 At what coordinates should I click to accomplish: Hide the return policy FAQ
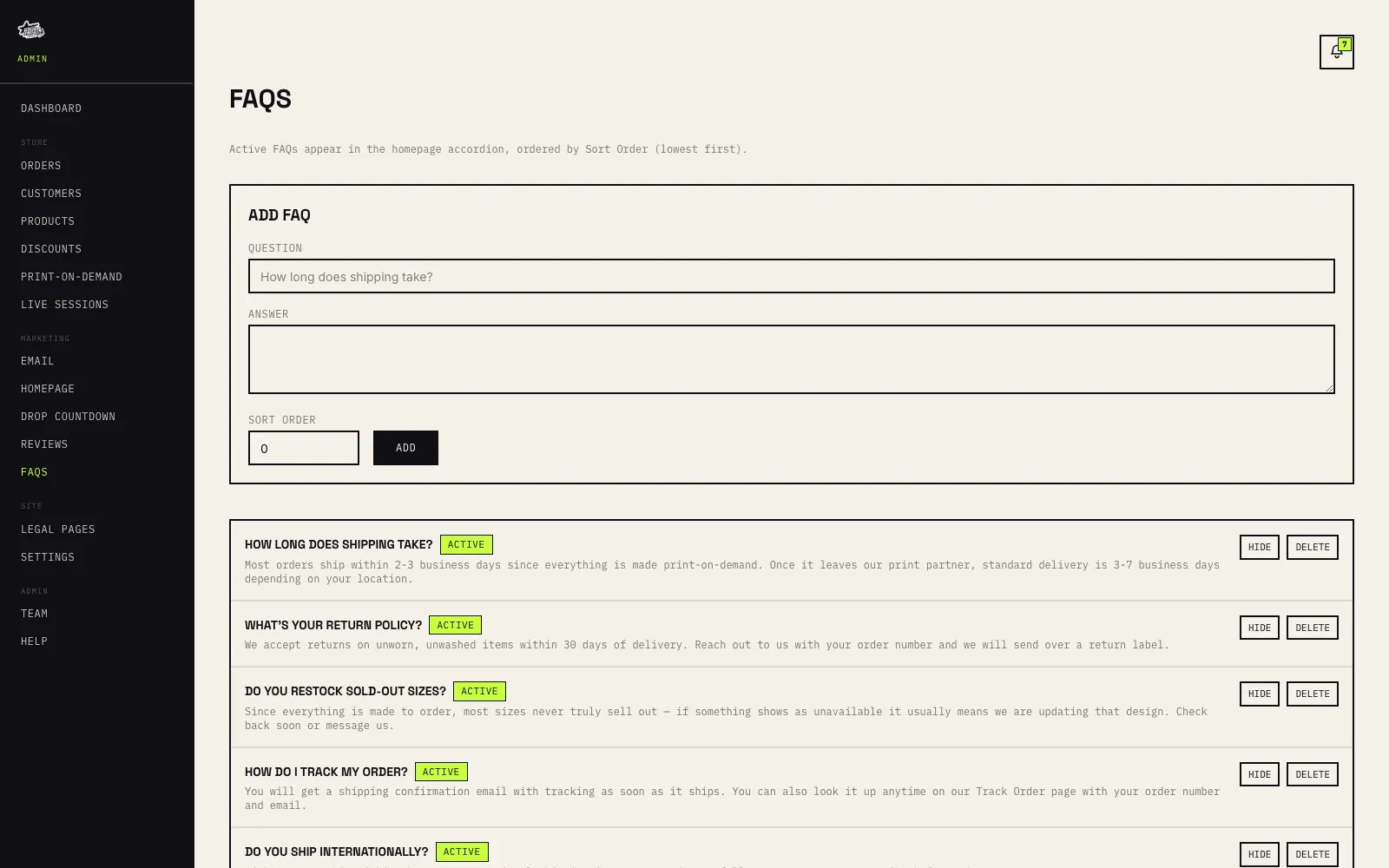(x=1259, y=628)
